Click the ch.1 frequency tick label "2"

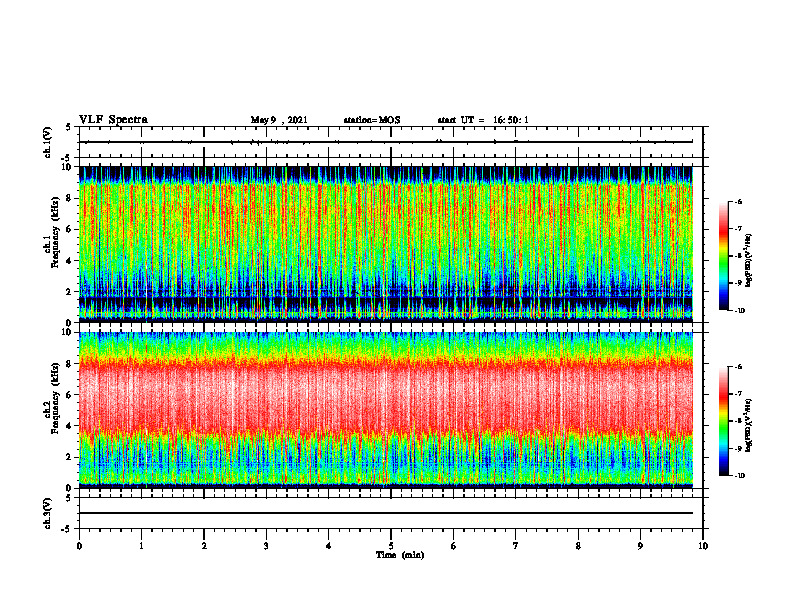(x=70, y=292)
